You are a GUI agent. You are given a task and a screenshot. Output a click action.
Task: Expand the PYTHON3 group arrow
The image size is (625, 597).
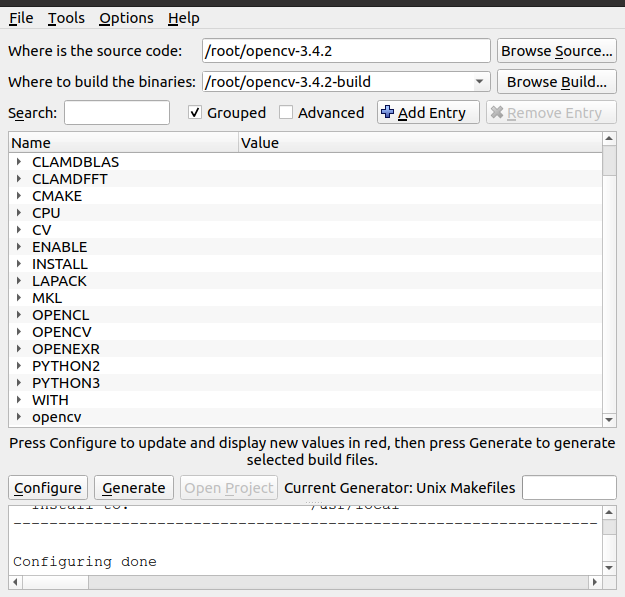(19, 383)
